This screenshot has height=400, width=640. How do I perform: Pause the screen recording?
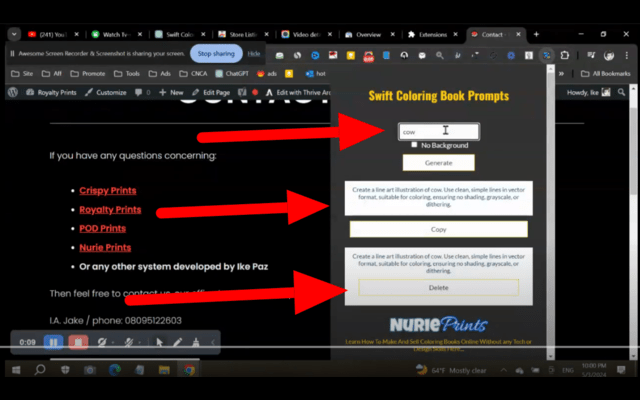pyautogui.click(x=53, y=342)
